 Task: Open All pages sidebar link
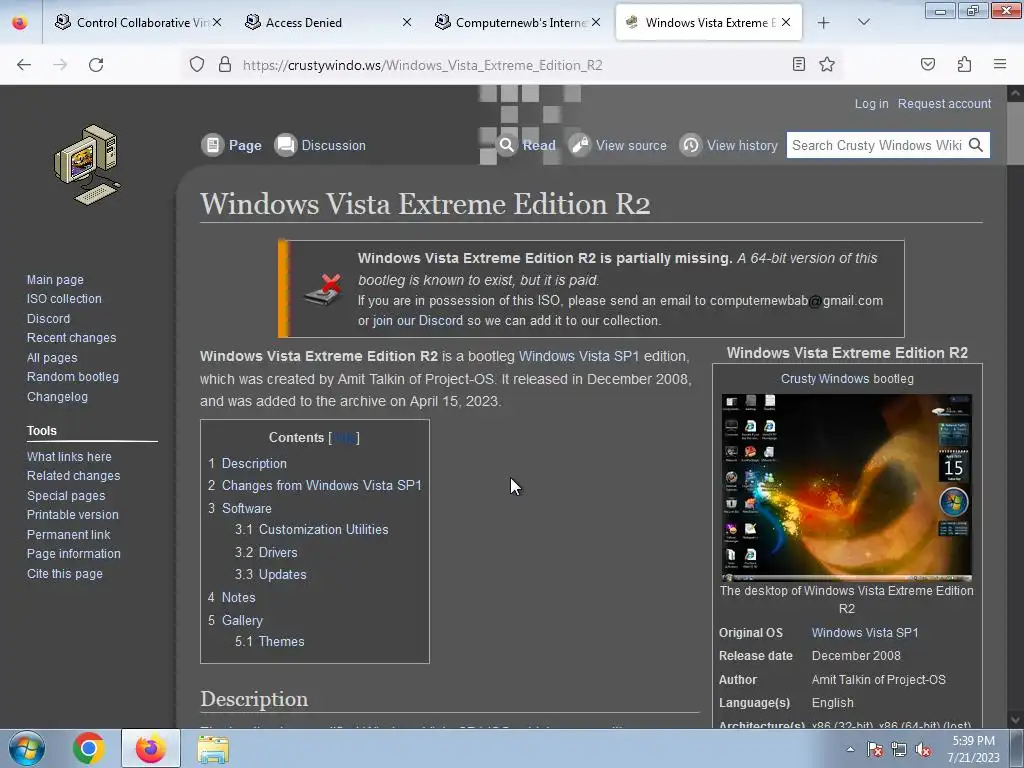click(x=52, y=358)
